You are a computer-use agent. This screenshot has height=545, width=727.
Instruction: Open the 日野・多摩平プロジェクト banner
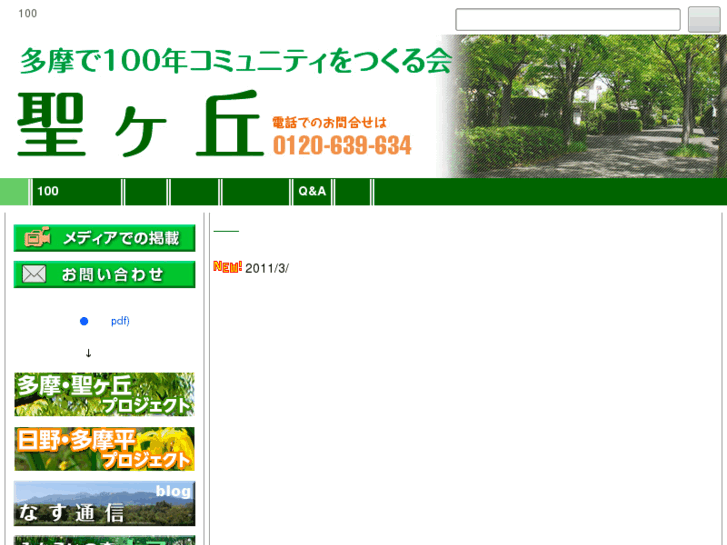pos(104,449)
